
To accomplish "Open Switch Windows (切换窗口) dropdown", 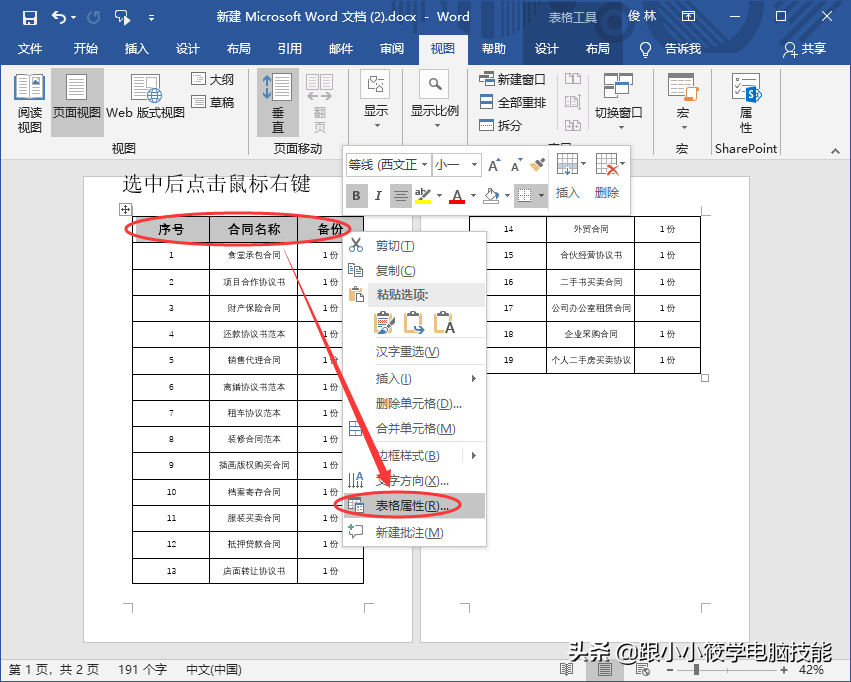I will click(x=618, y=101).
